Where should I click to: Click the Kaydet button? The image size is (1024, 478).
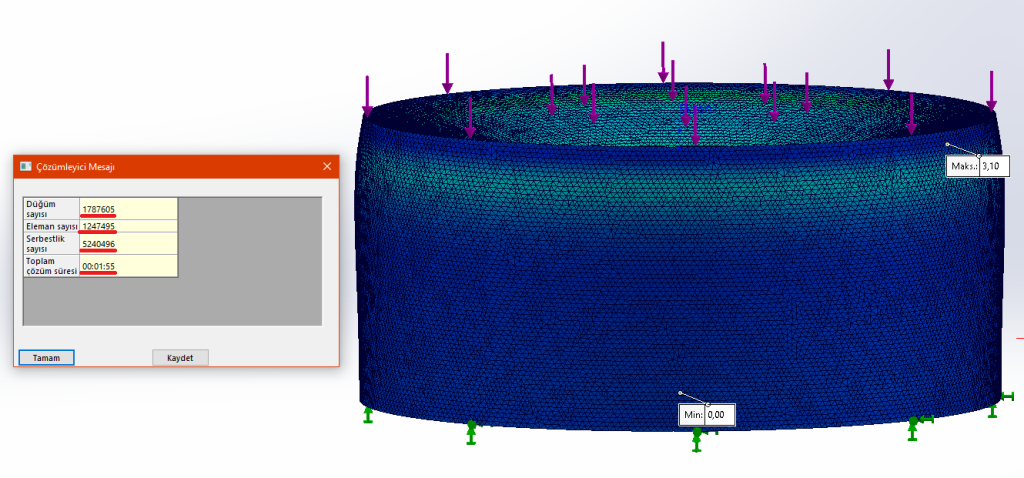pyautogui.click(x=180, y=357)
